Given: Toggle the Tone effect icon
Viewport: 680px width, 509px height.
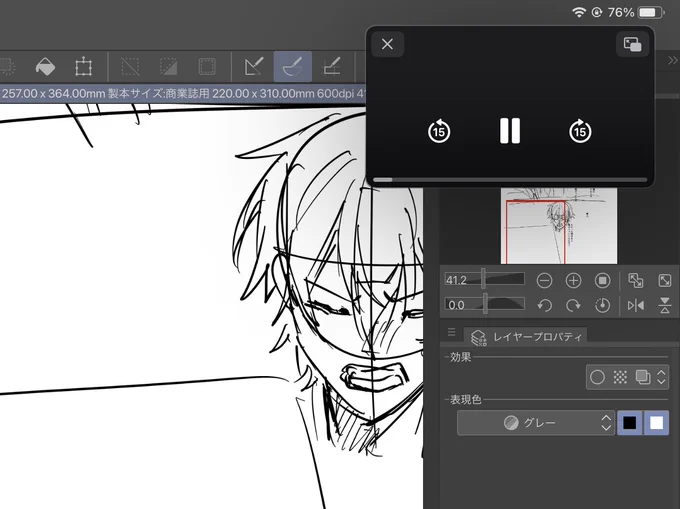Looking at the screenshot, I should click(620, 377).
